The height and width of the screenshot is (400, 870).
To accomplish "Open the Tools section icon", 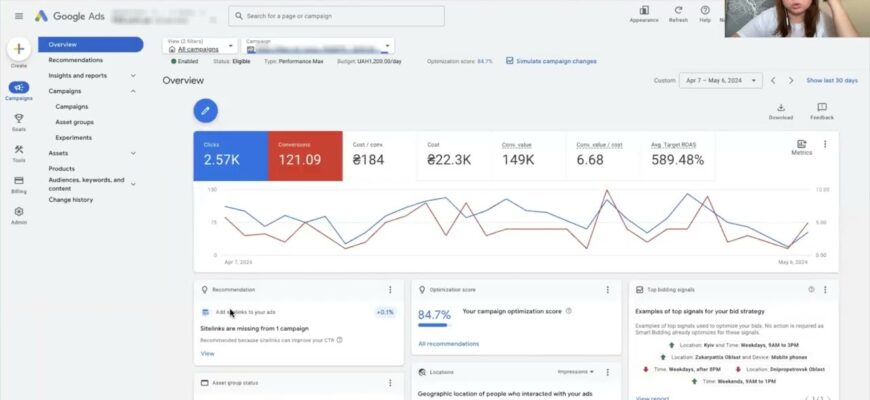I will click(18, 151).
